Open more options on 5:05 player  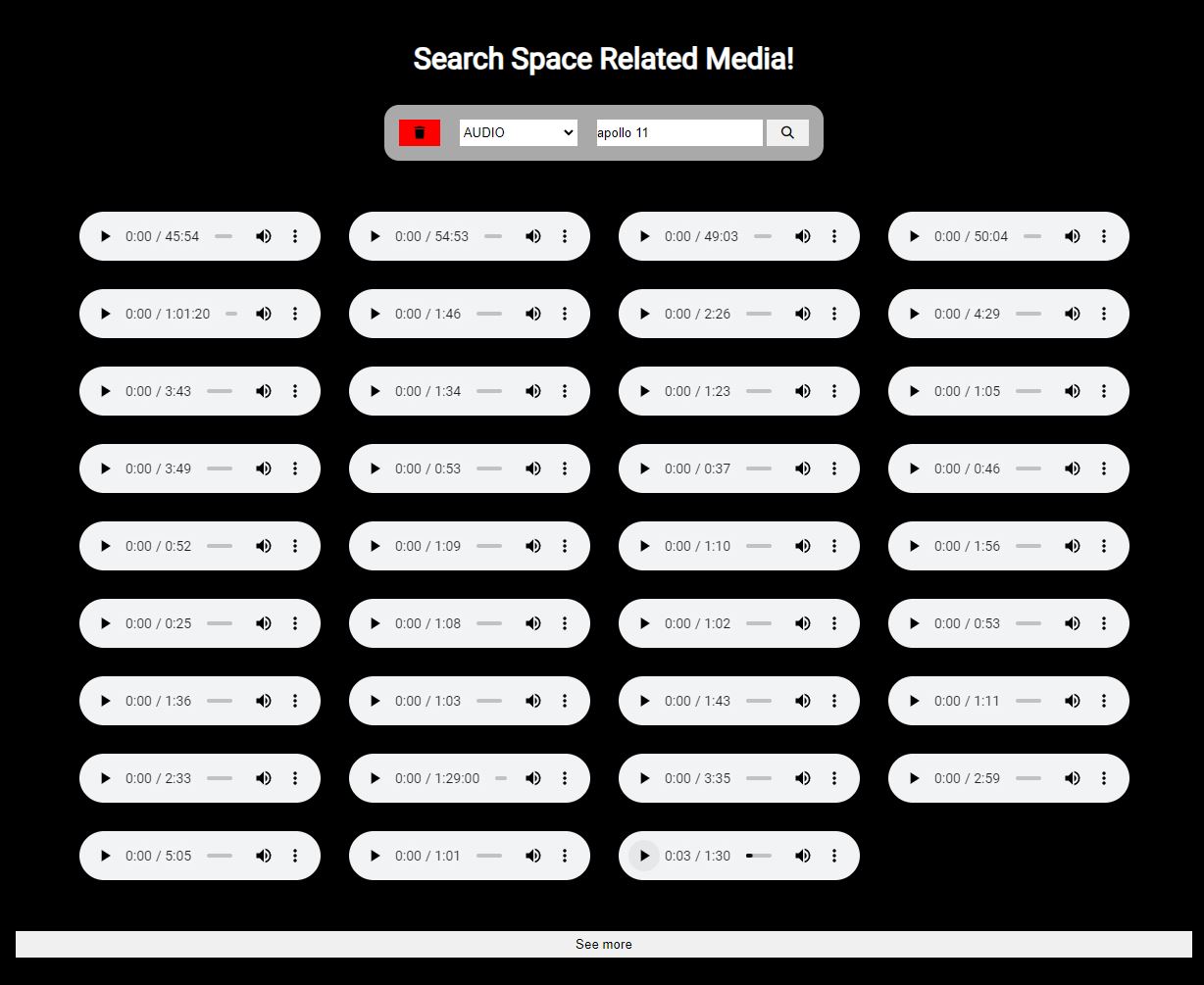click(295, 856)
